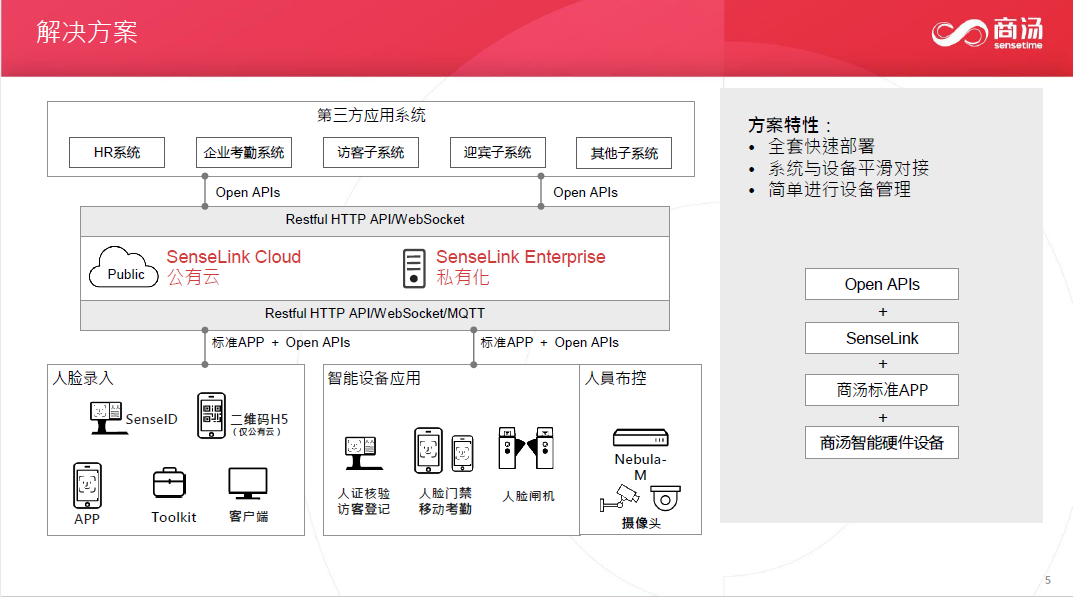
Task: Click the SenseLink box in right panel
Action: click(x=882, y=338)
